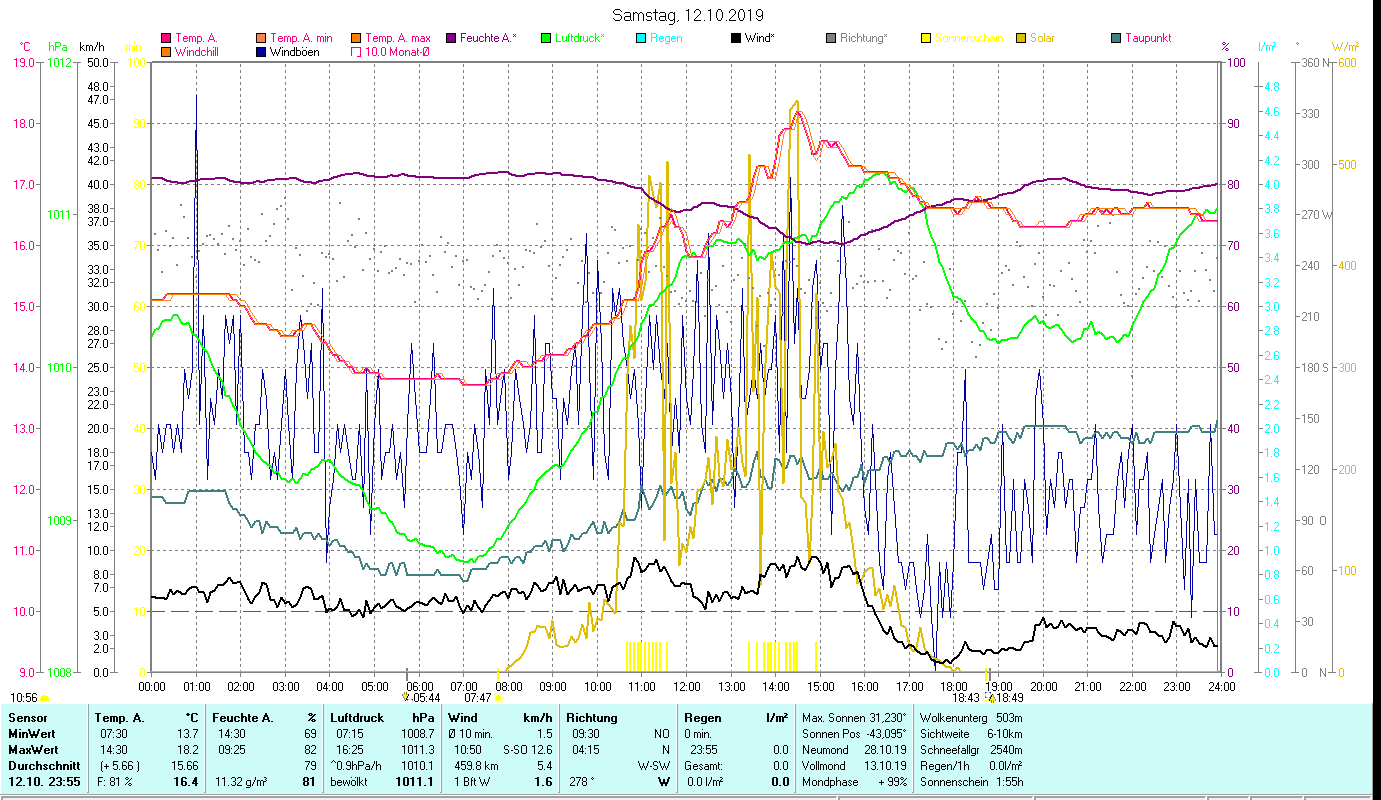Click the gray Richtung* legend swatch
Image resolution: width=1381 pixels, height=800 pixels.
[831, 38]
